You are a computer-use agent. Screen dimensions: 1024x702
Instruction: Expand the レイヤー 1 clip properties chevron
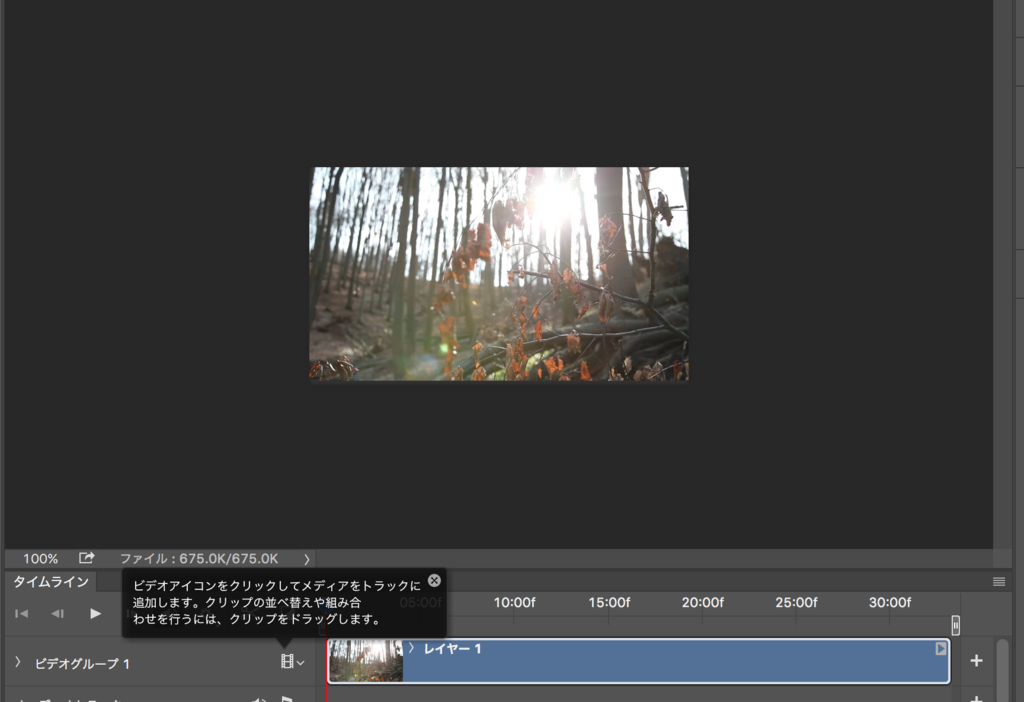pyautogui.click(x=411, y=648)
